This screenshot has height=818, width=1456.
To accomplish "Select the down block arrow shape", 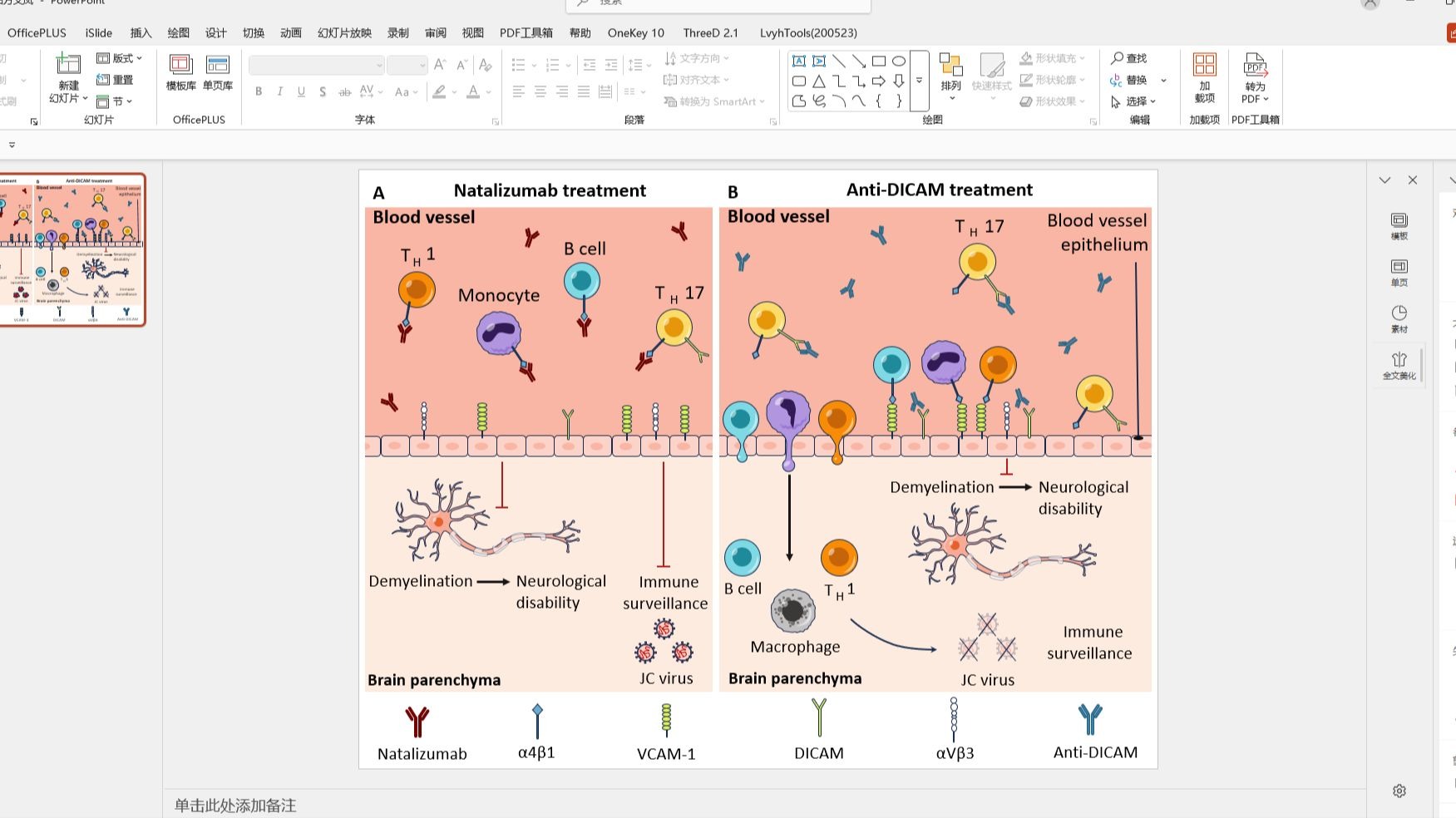I will pyautogui.click(x=899, y=81).
